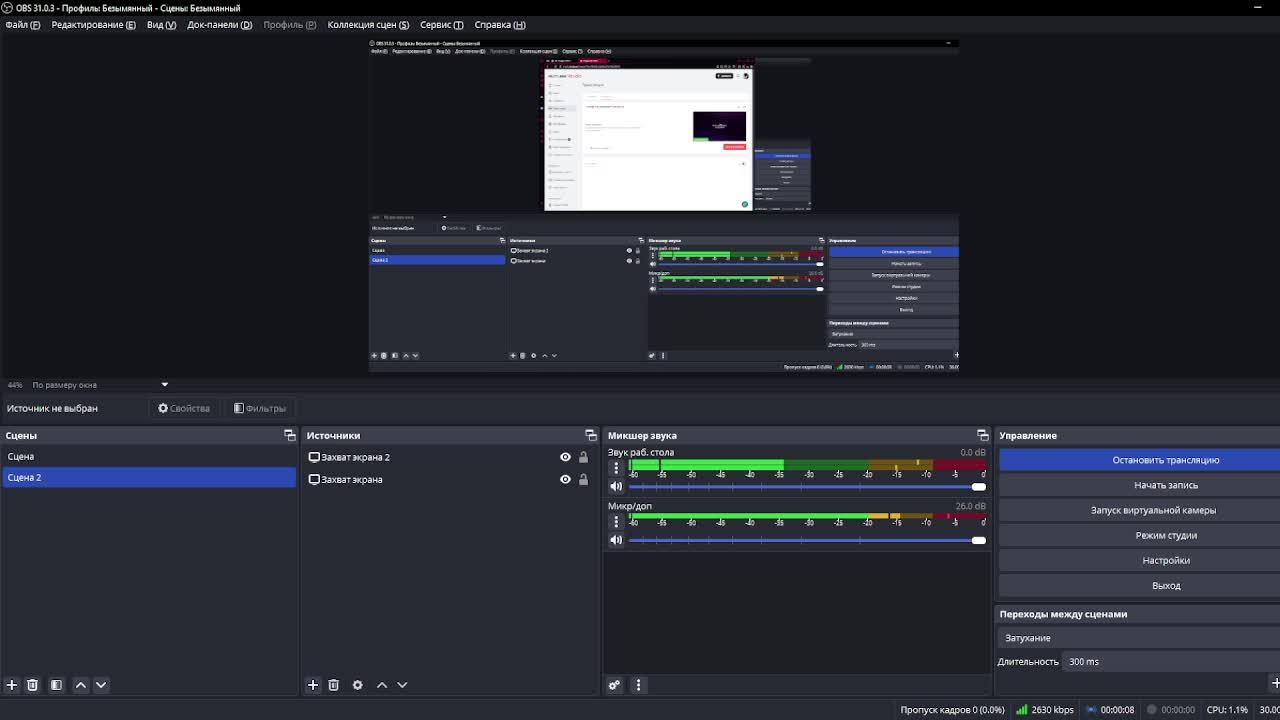1280x720 pixels.
Task: Click the 44% preview zoom value
Action: point(15,385)
